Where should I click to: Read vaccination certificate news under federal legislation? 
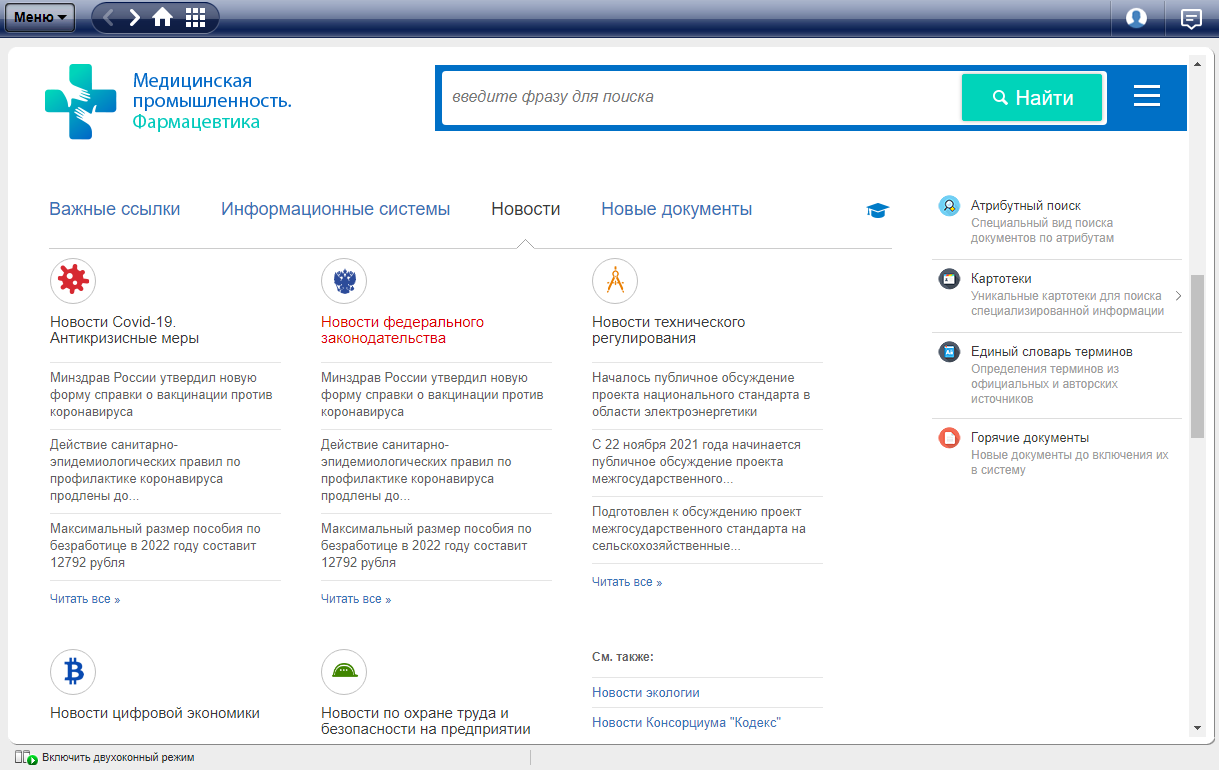(x=432, y=395)
